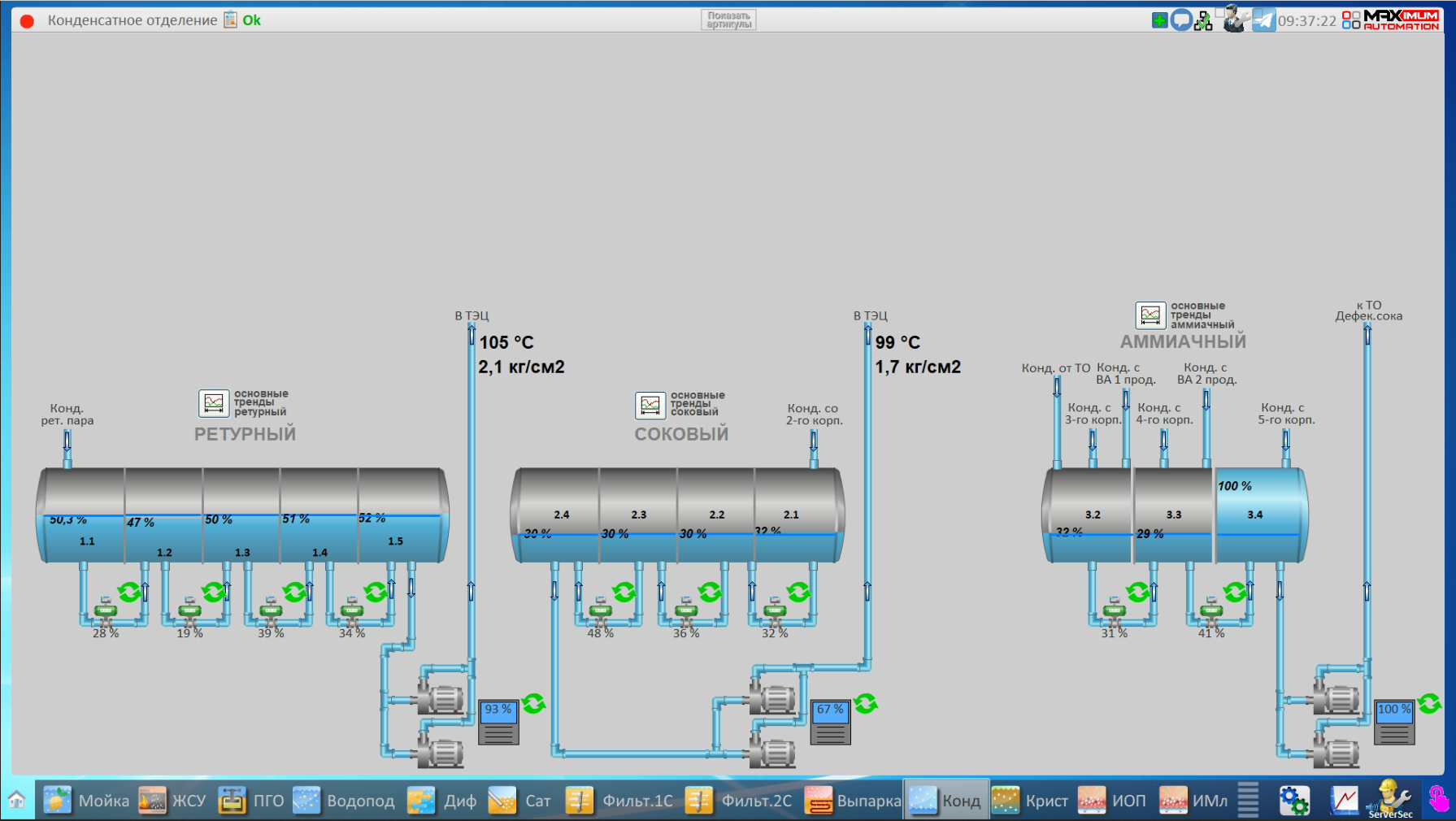This screenshot has width=1456, height=821.
Task: Expand the striped menu after ИМл
Action: (x=1248, y=800)
